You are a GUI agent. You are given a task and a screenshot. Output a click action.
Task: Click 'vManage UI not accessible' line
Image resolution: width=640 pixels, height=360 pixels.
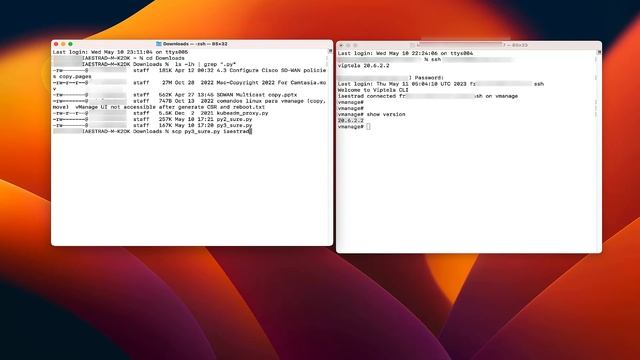point(159,107)
